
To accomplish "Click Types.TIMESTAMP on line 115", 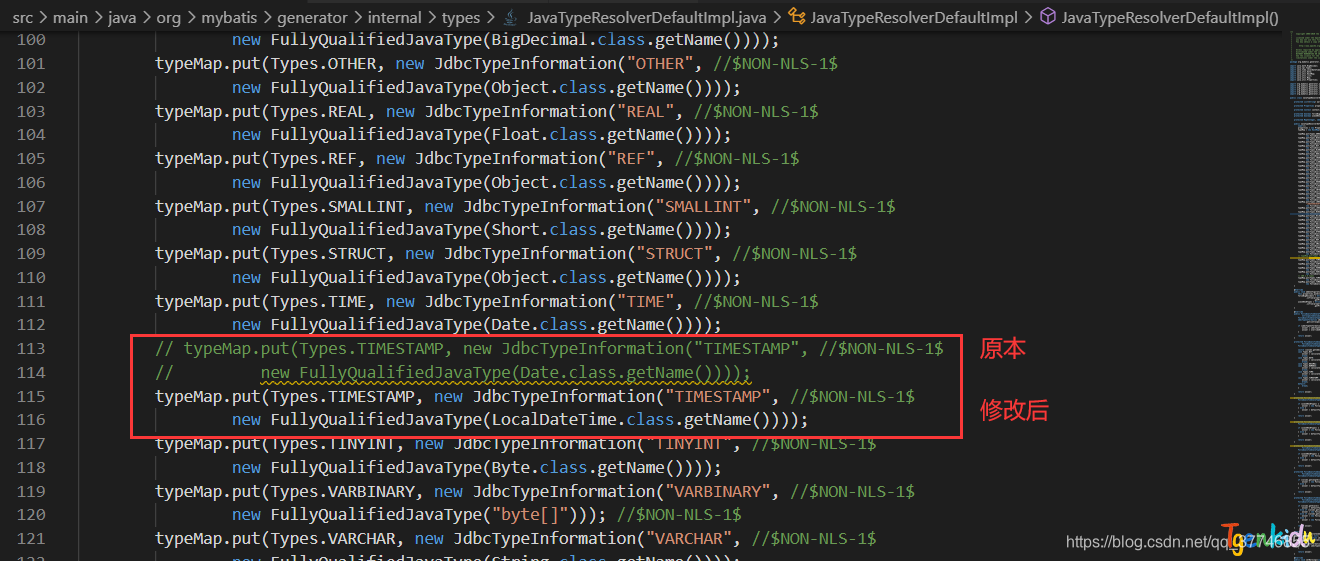I will [x=342, y=396].
